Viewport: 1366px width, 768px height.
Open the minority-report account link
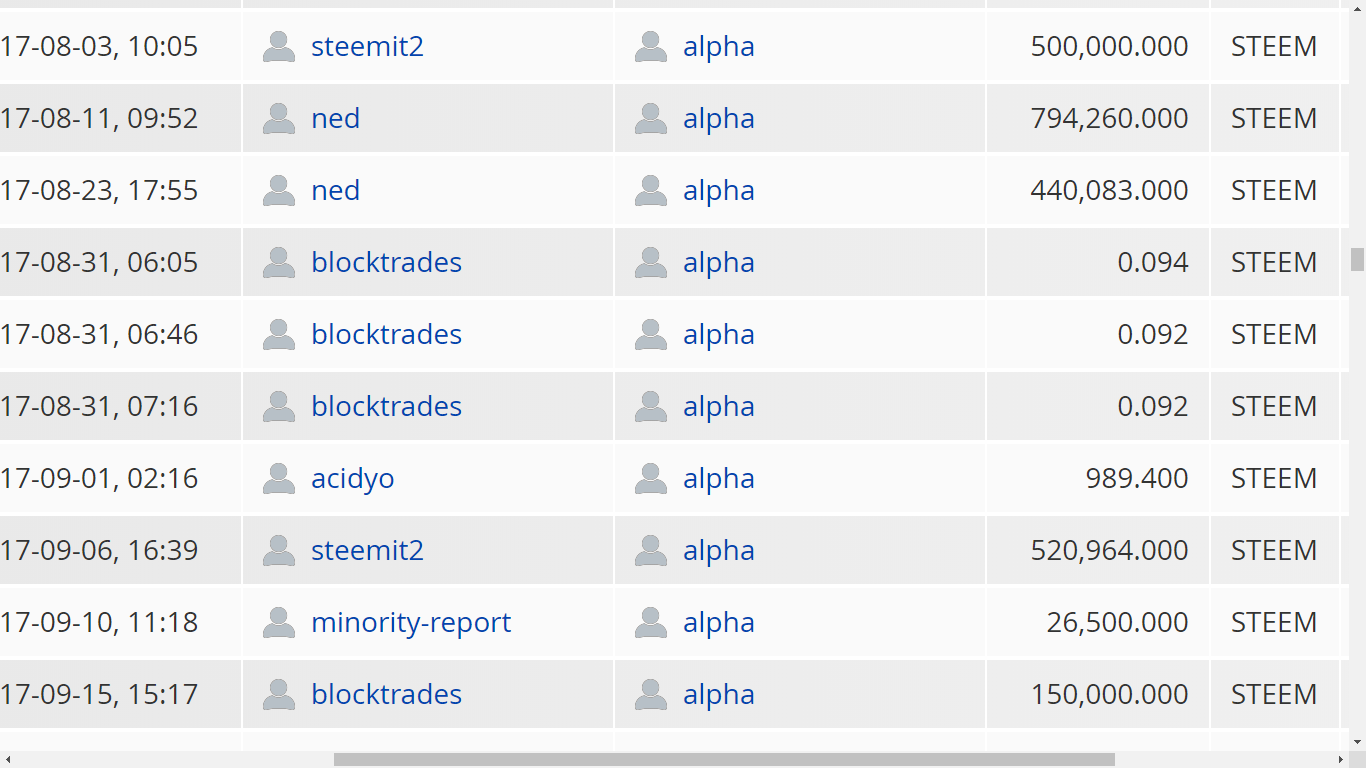point(411,622)
